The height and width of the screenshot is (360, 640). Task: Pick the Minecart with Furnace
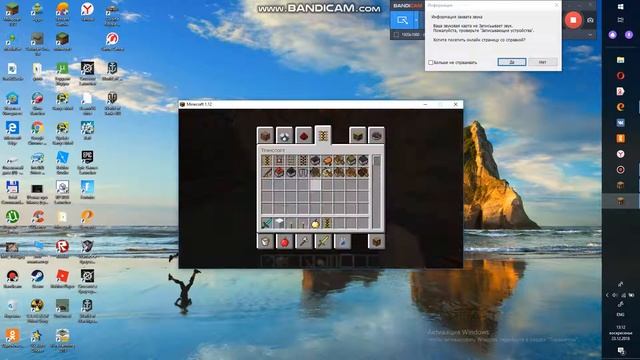pos(363,160)
